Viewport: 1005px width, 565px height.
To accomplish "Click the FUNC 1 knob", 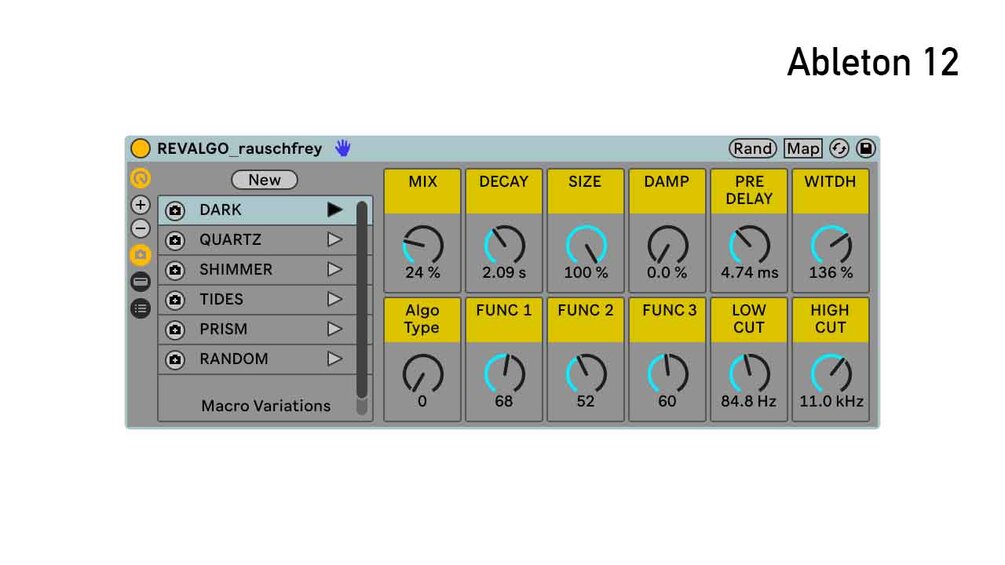I will [x=504, y=373].
